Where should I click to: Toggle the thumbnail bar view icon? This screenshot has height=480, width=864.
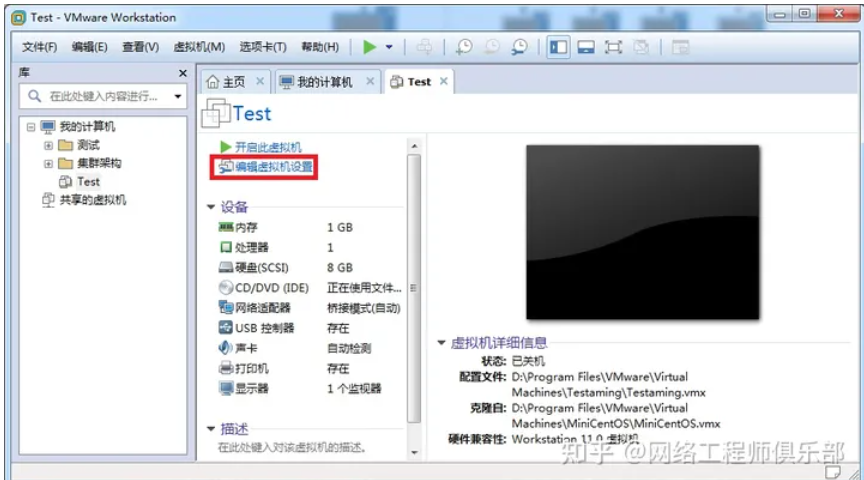(586, 47)
